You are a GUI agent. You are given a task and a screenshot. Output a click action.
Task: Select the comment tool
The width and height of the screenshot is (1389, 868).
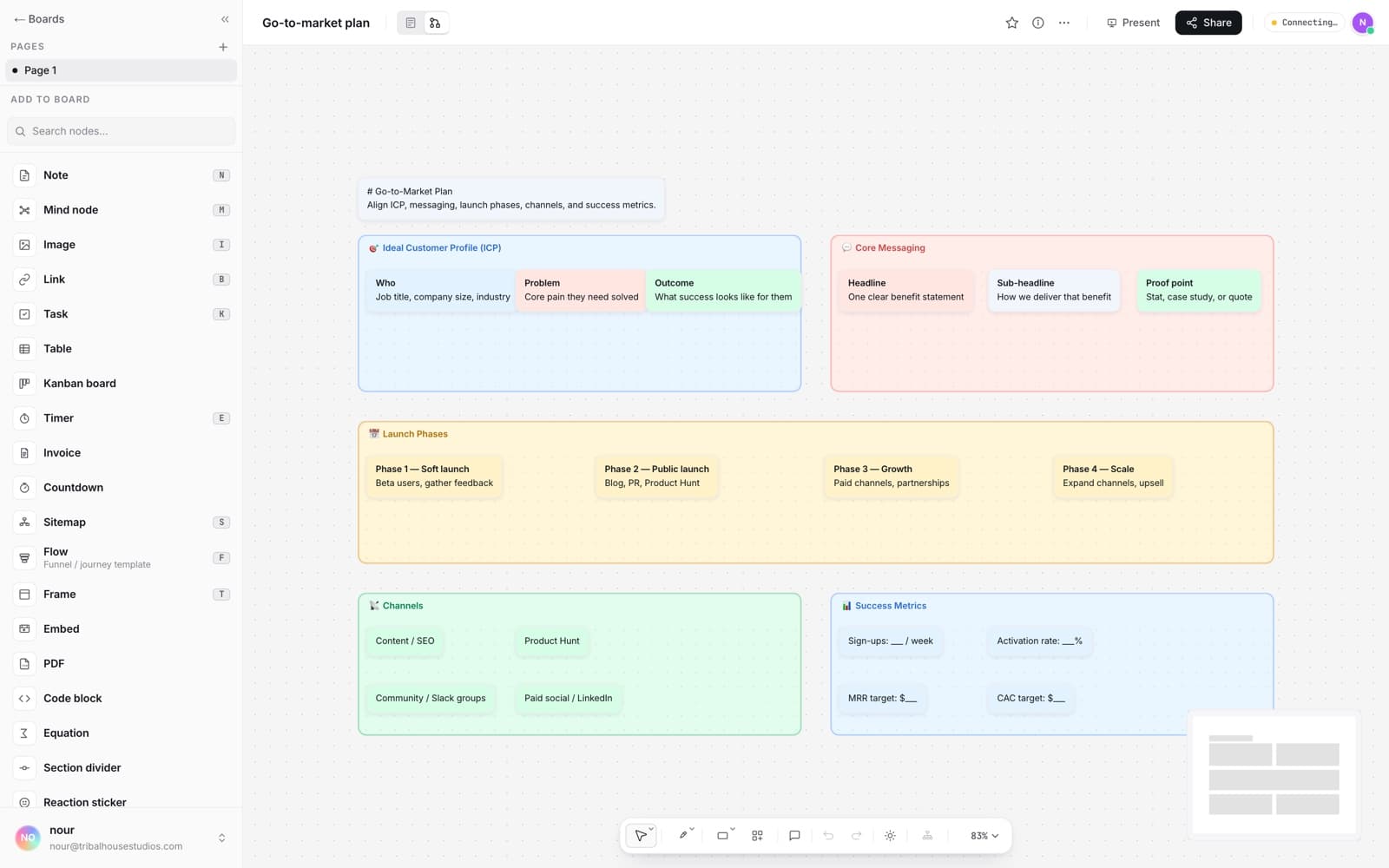pos(794,836)
